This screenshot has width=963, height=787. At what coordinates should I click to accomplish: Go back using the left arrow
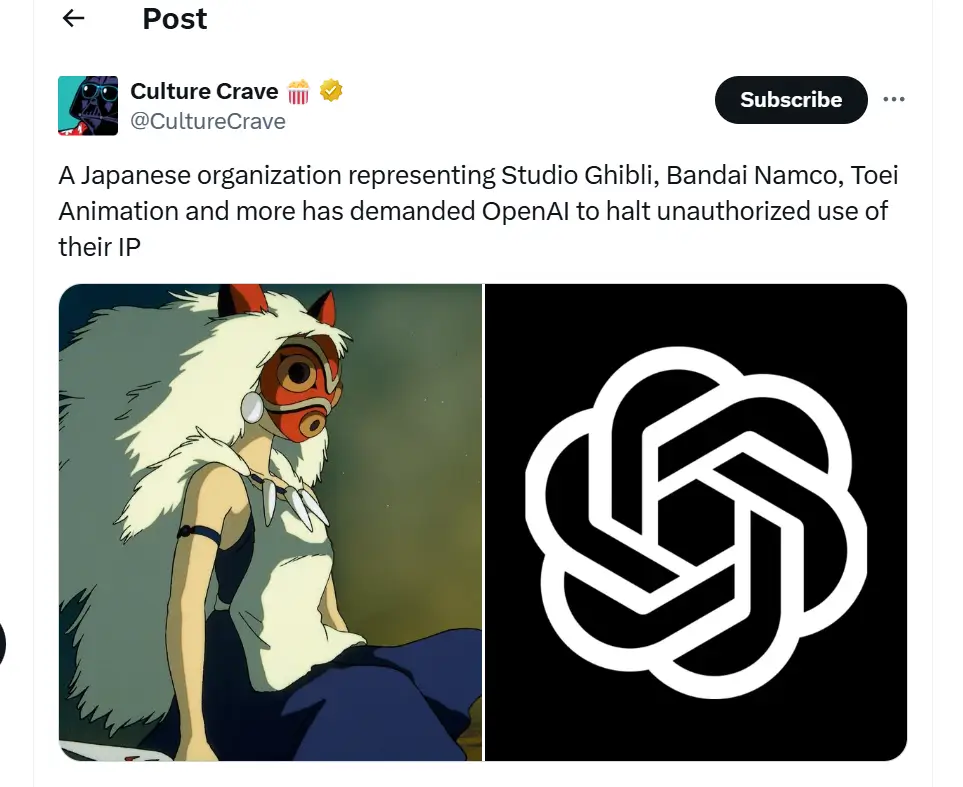click(73, 18)
